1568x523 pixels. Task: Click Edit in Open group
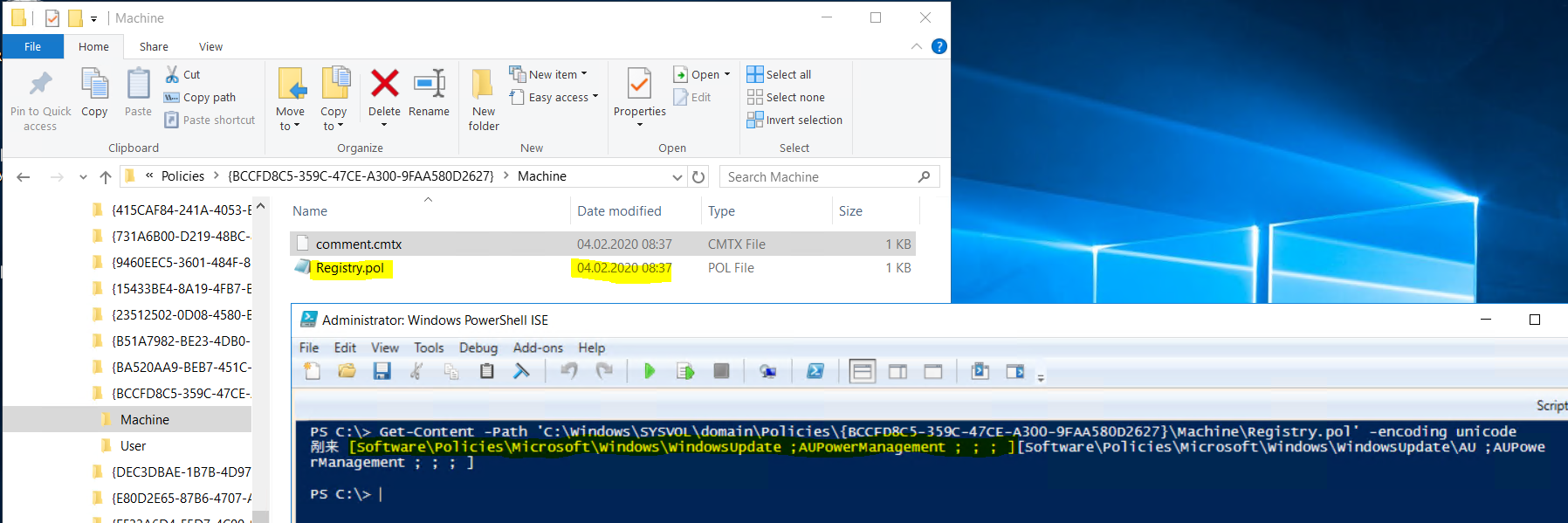tap(692, 97)
